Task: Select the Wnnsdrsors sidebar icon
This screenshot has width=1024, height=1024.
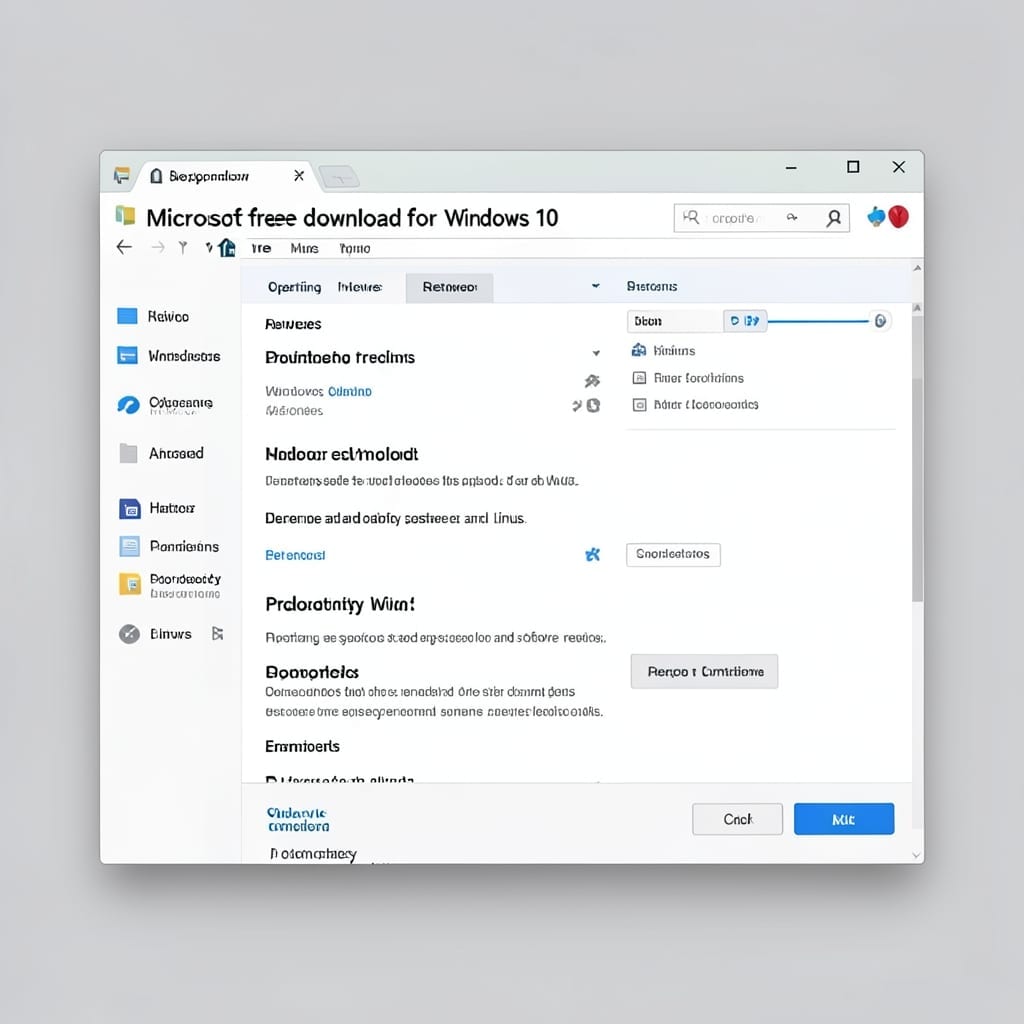Action: coord(127,355)
